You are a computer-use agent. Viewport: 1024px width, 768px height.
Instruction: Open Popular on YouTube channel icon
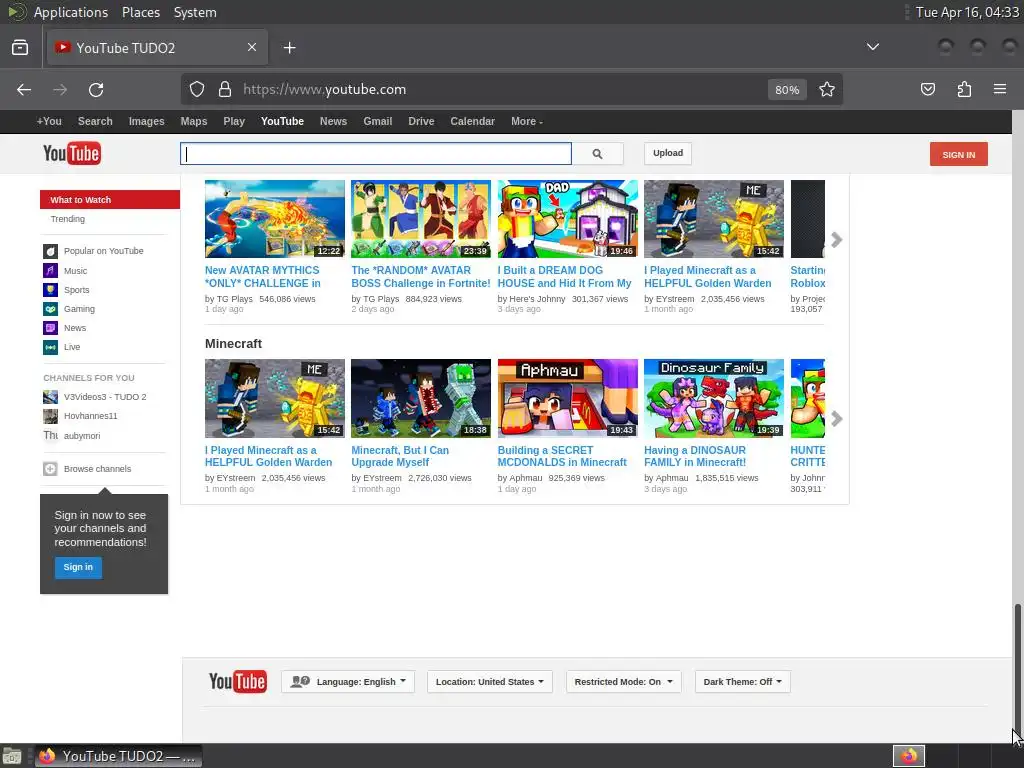click(50, 251)
